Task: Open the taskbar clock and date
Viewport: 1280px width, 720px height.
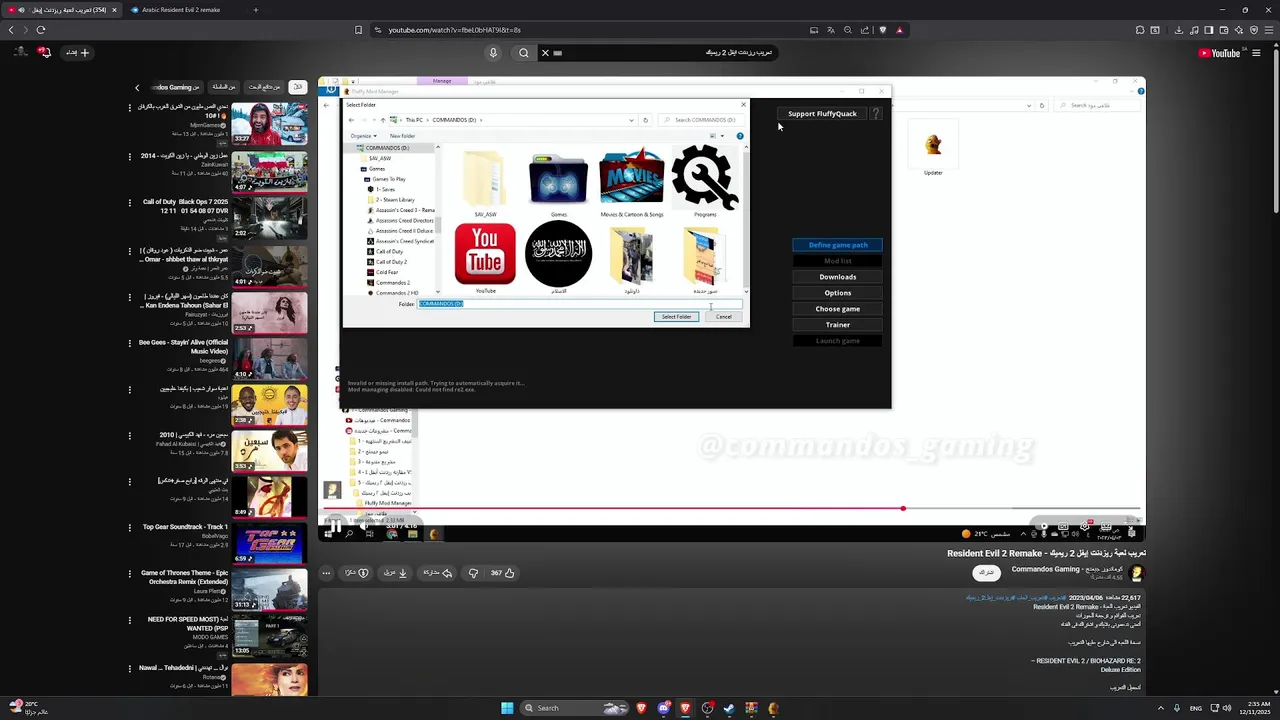Action: coord(1257,708)
